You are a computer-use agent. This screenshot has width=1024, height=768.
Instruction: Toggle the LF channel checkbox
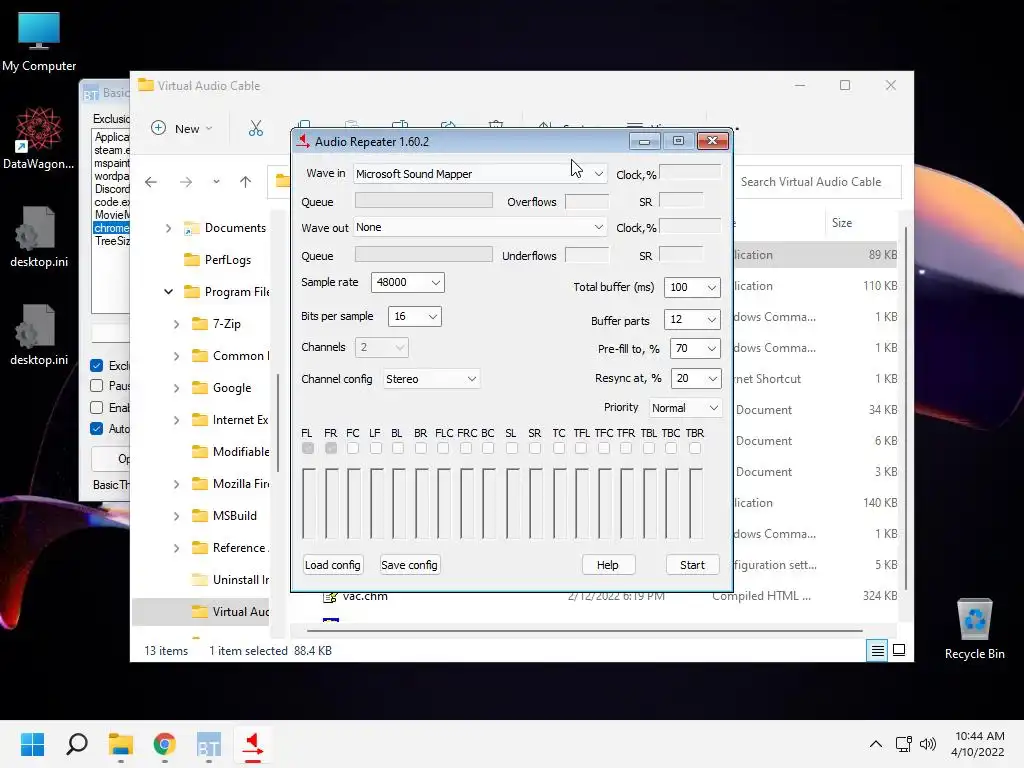[376, 448]
